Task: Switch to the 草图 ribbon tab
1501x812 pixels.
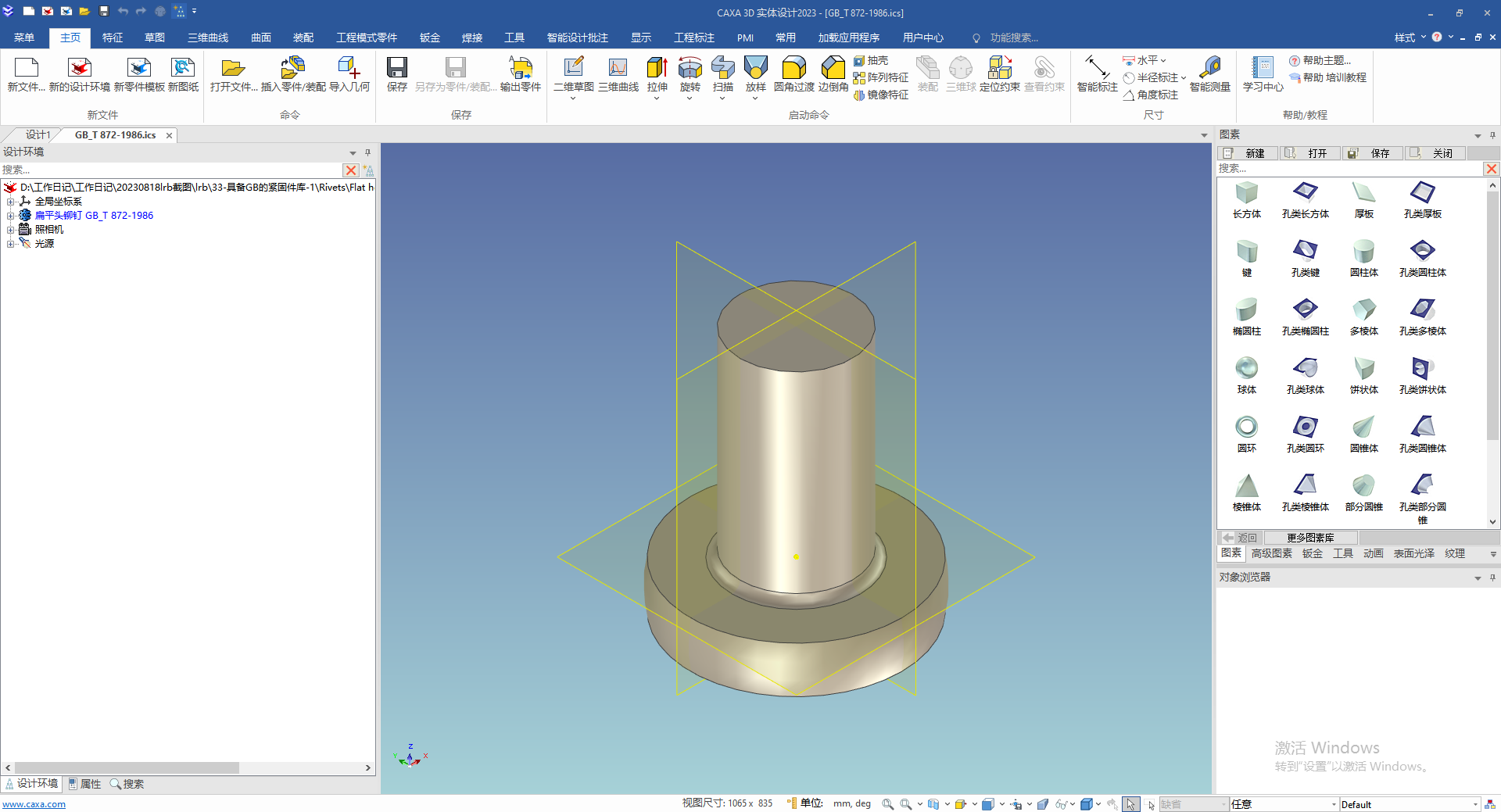Action: point(155,38)
